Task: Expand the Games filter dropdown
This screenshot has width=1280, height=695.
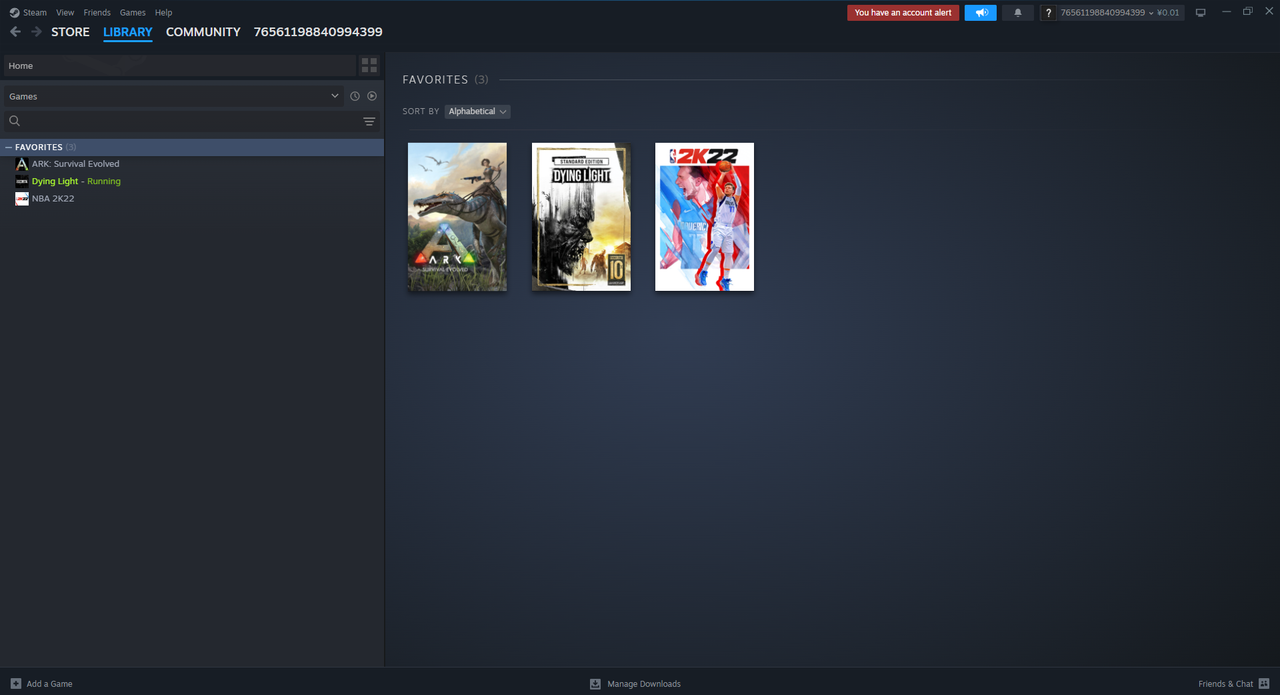Action: pyautogui.click(x=173, y=96)
